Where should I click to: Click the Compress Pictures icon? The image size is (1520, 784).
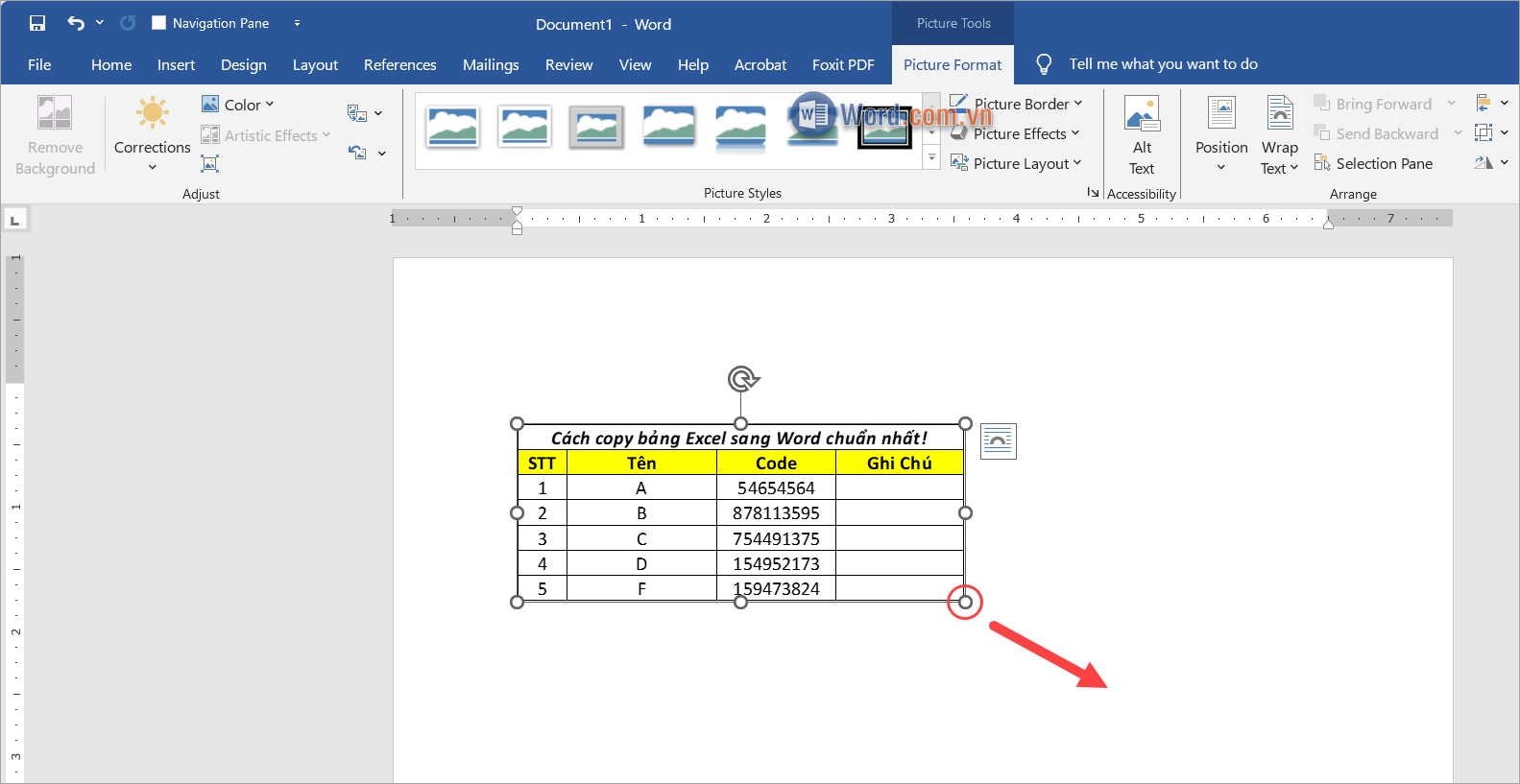[210, 164]
